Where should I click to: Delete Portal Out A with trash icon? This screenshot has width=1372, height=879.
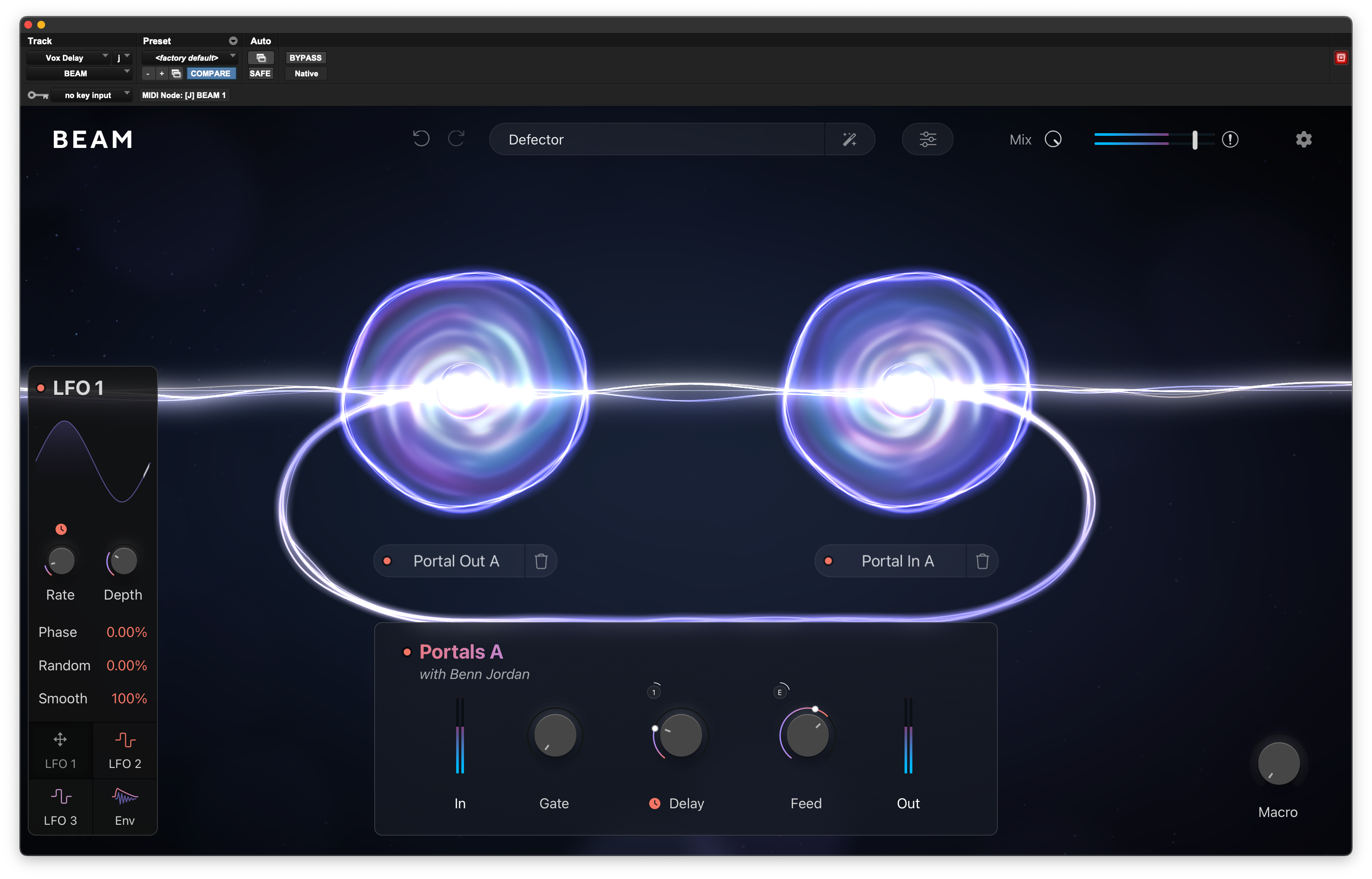[x=541, y=561]
